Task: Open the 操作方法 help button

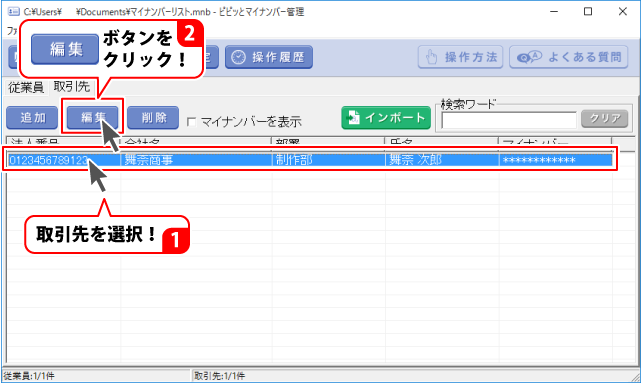Action: click(x=460, y=57)
